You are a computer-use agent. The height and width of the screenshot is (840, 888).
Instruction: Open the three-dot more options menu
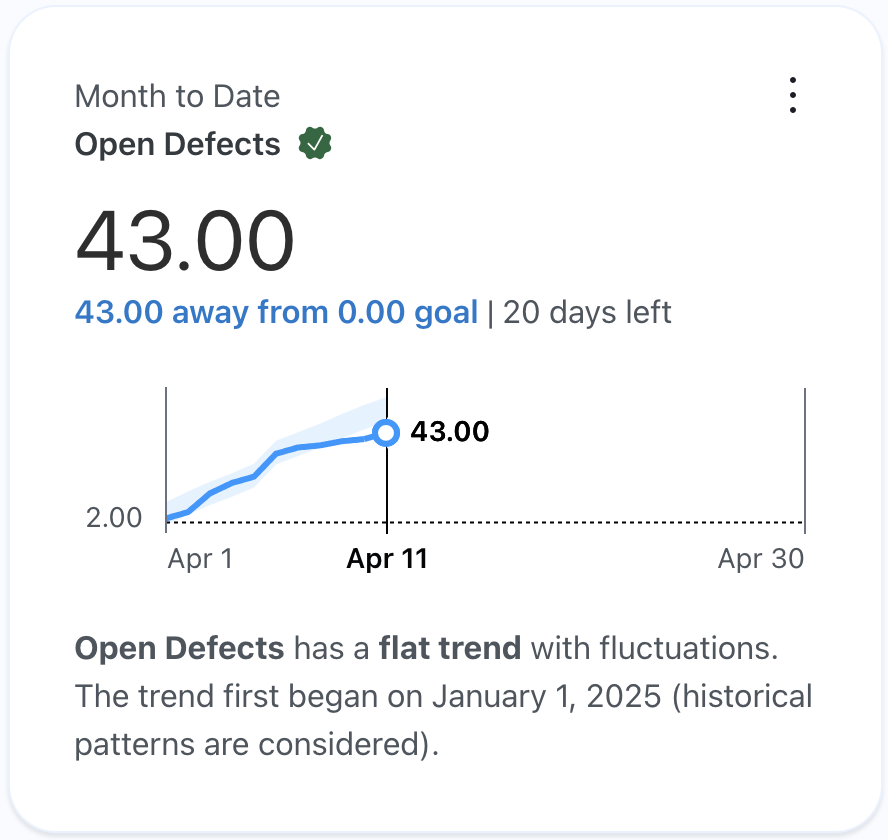(x=792, y=96)
